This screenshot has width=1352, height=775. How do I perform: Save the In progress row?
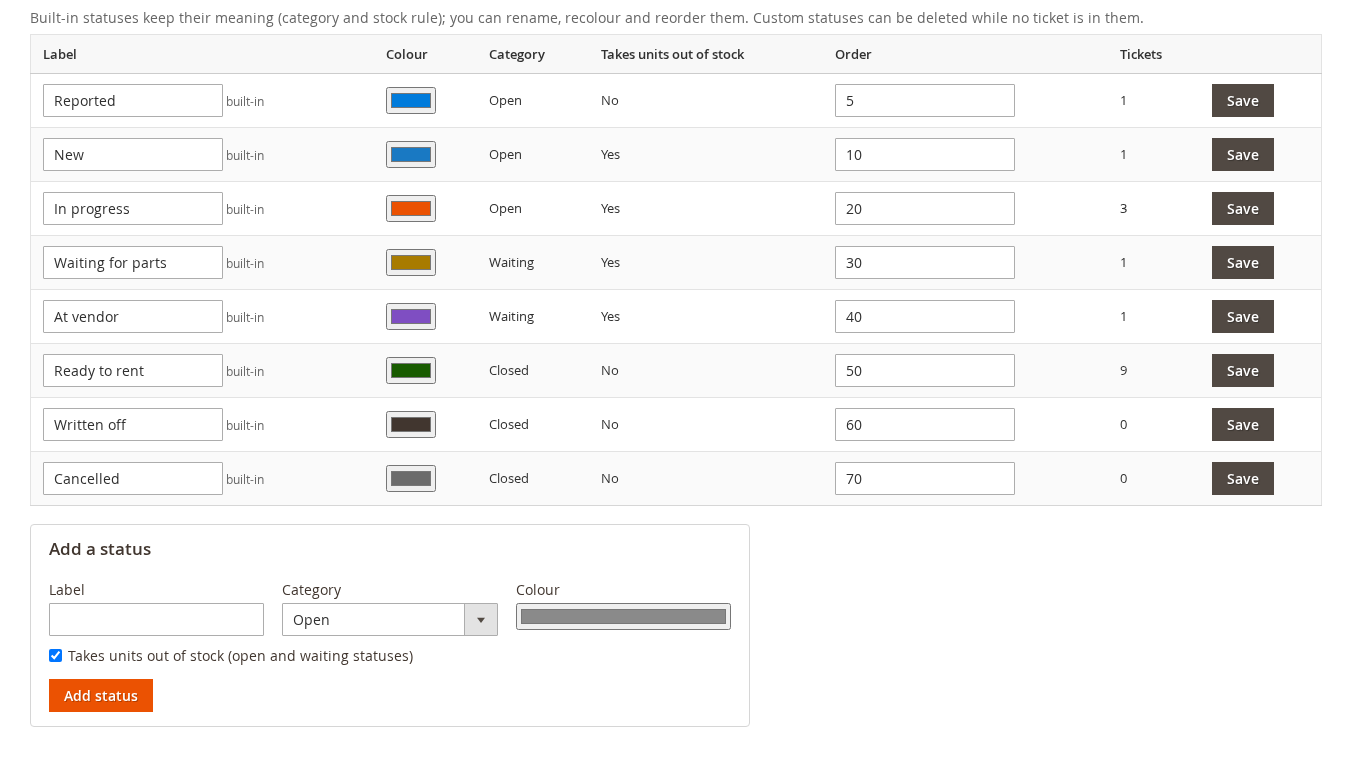(x=1243, y=209)
